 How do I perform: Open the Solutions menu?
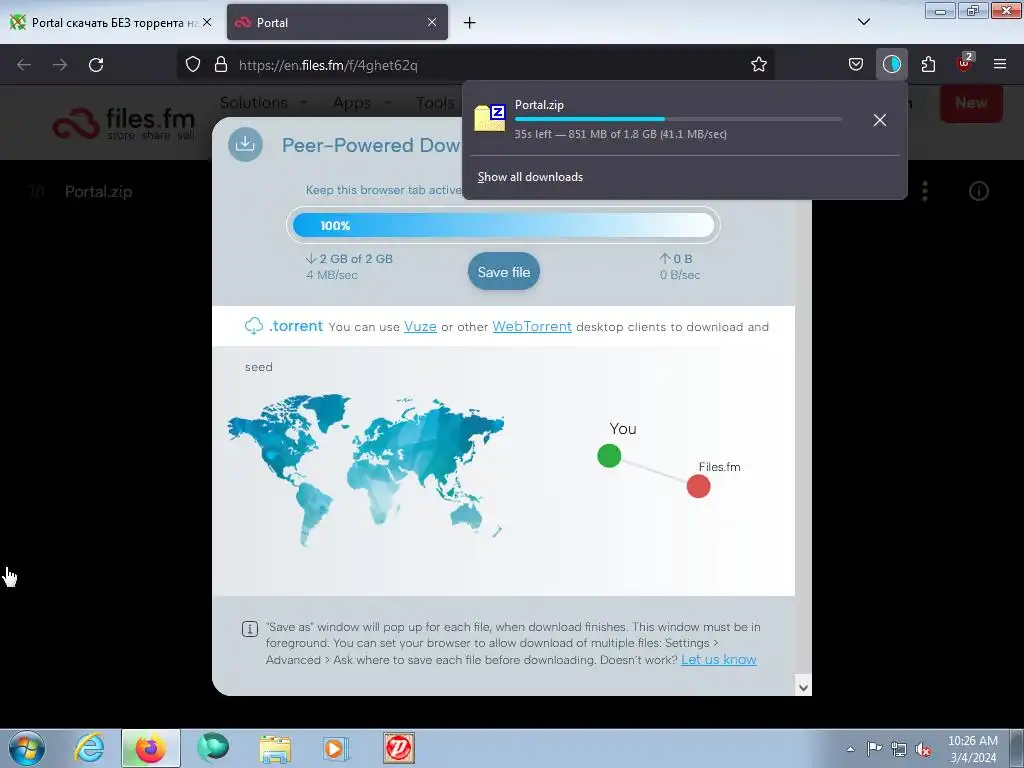tap(263, 103)
